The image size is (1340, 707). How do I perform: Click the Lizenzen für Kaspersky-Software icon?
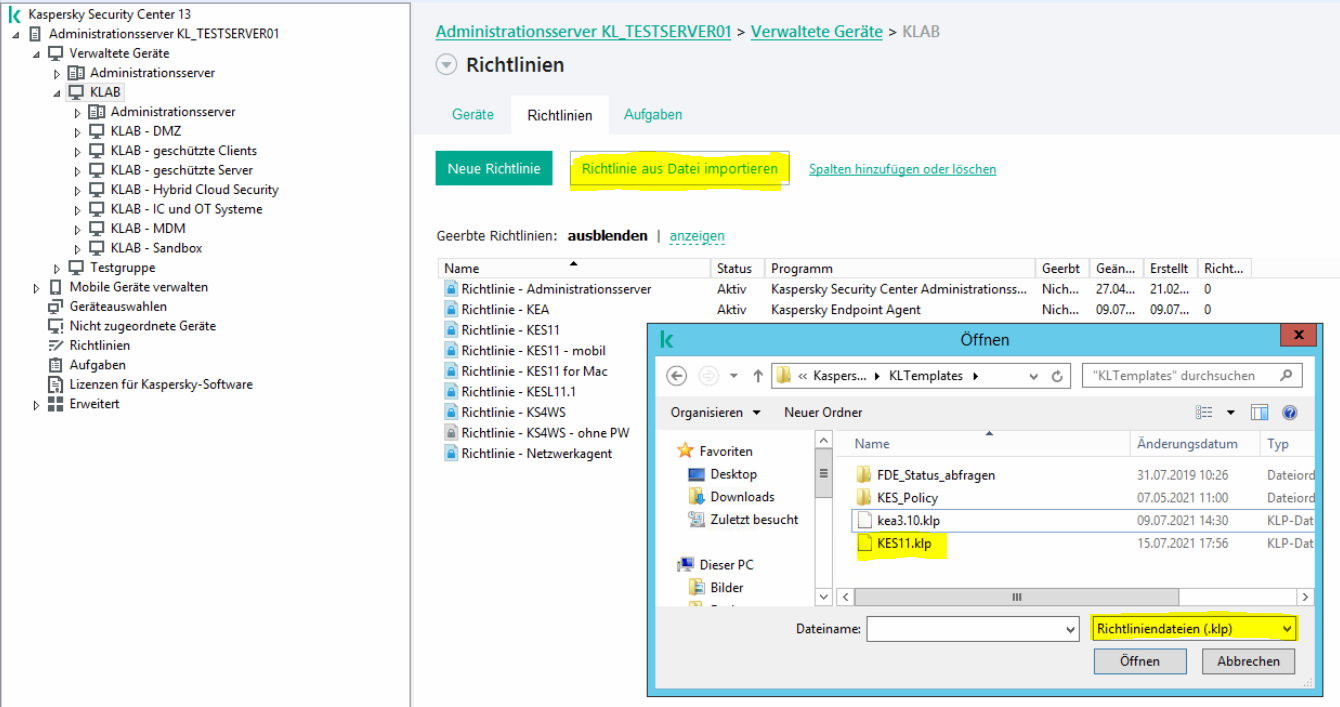56,385
